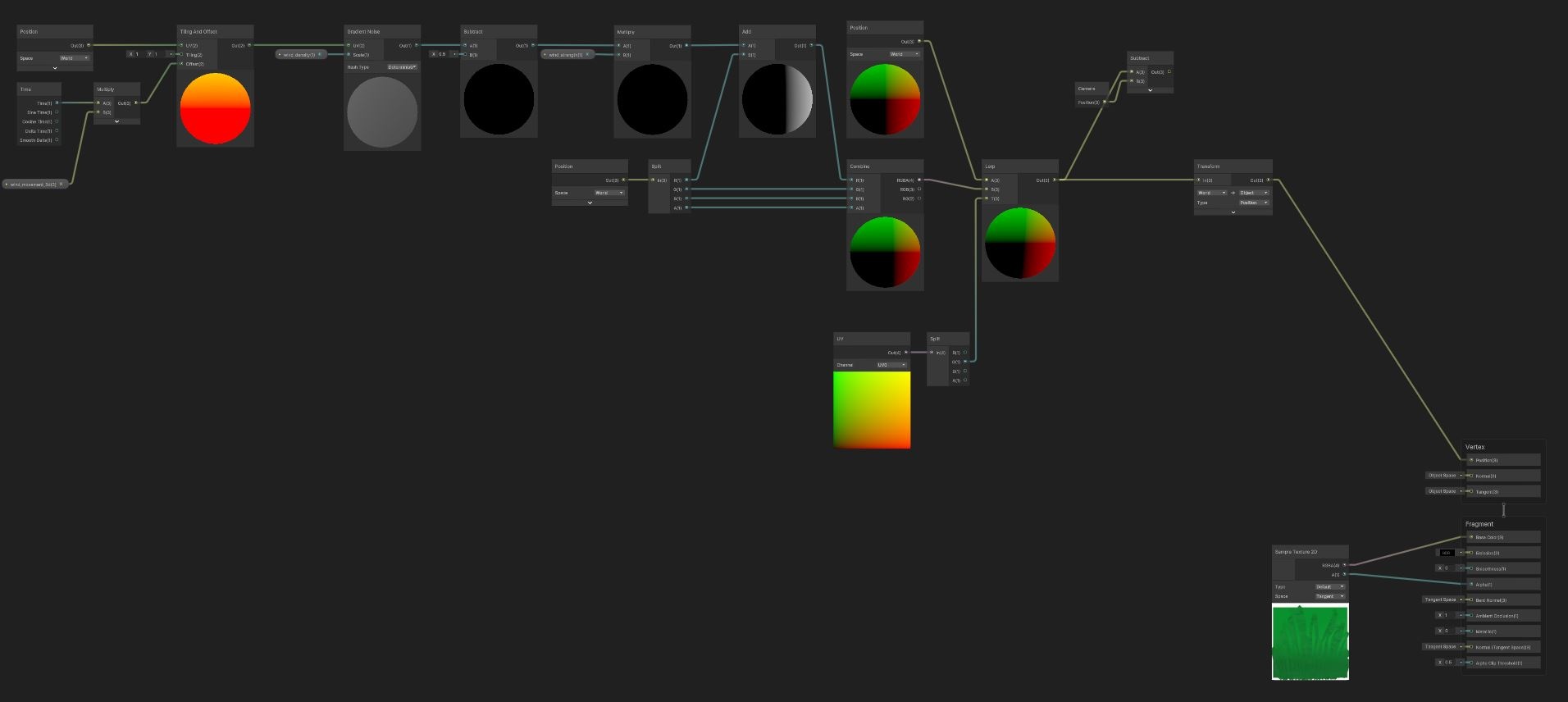Select the wind_density property pill
This screenshot has height=702, width=1568.
pos(300,55)
